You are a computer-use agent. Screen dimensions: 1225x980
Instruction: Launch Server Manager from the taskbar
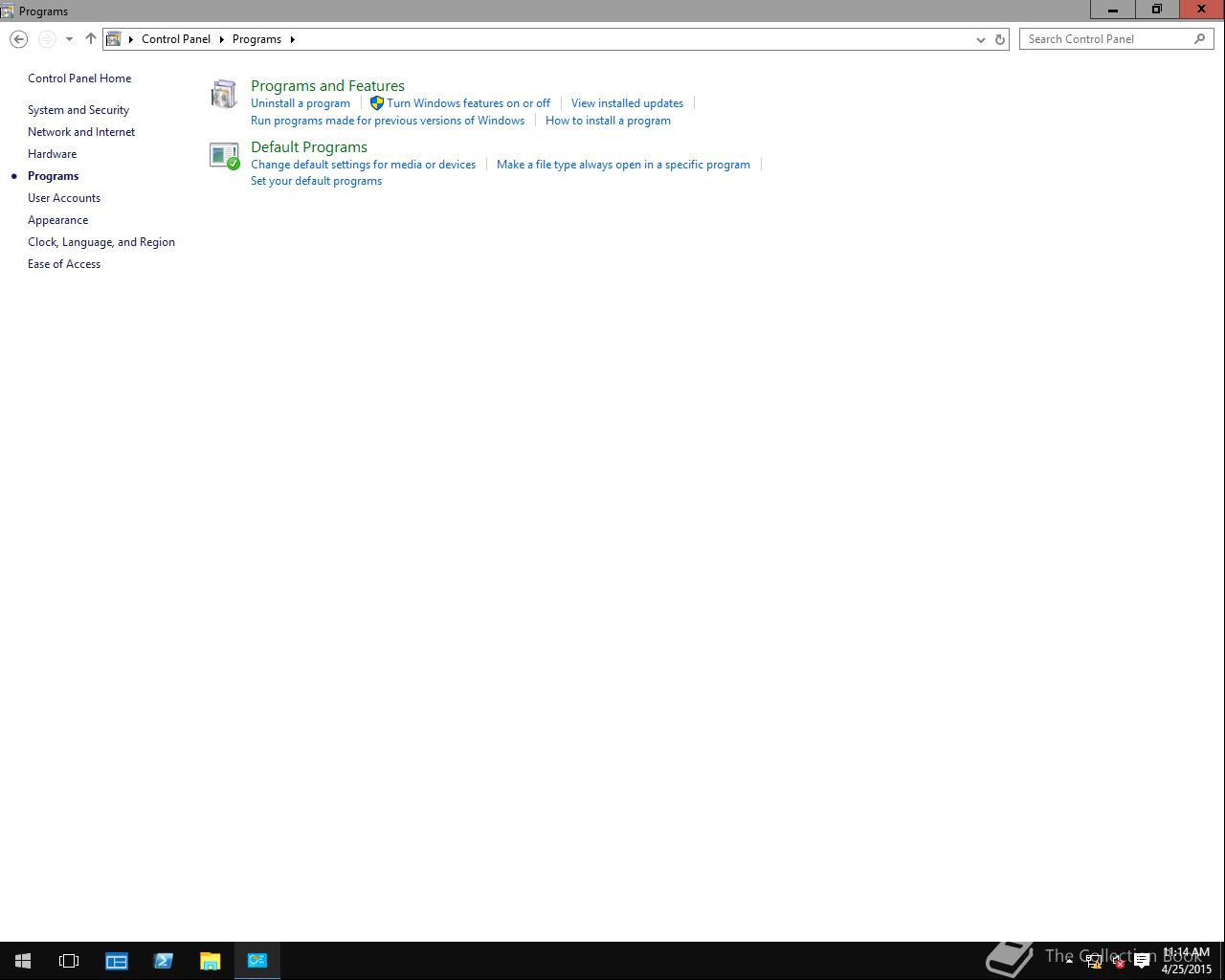click(x=117, y=961)
